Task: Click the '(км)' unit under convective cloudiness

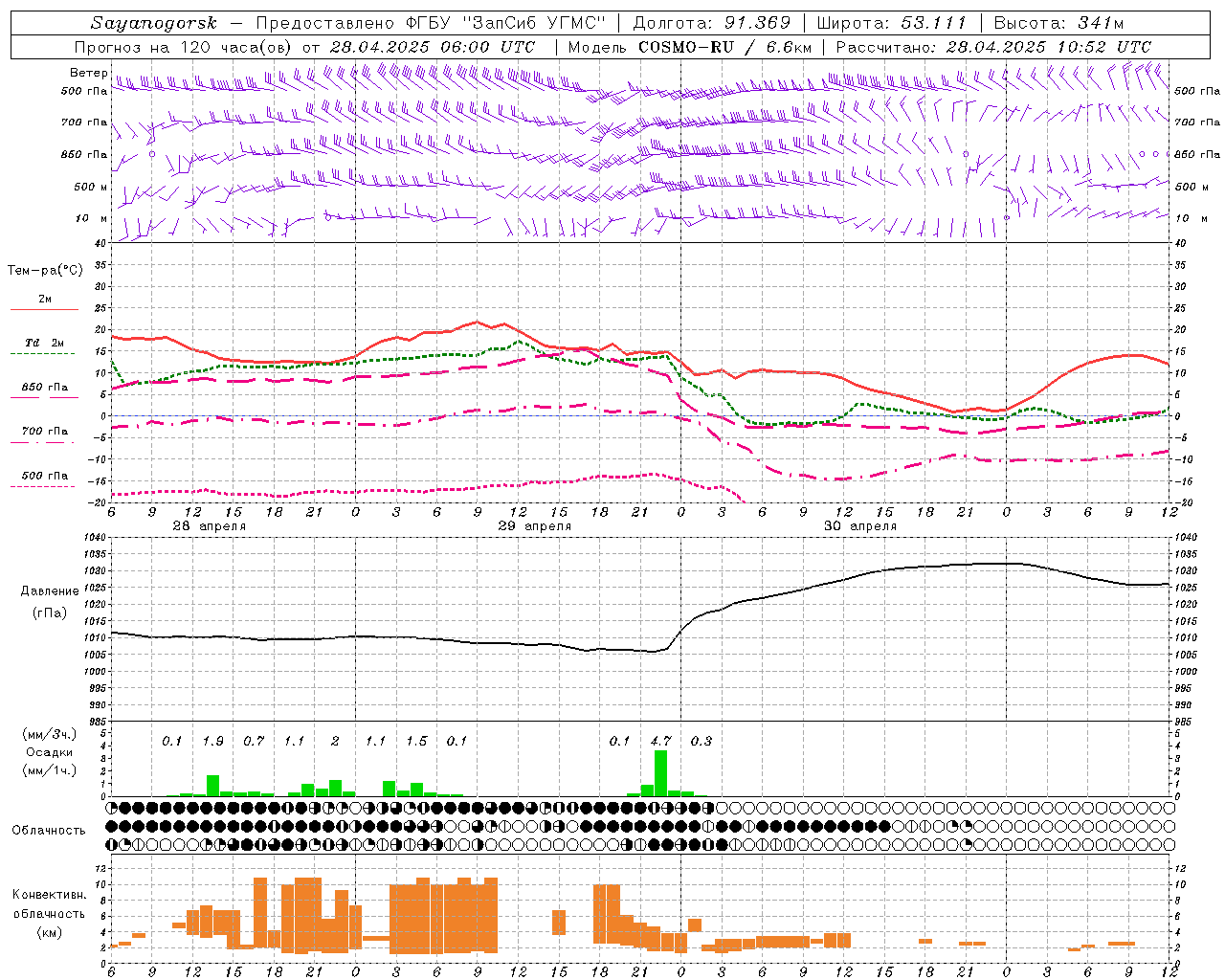Action: click(x=50, y=932)
